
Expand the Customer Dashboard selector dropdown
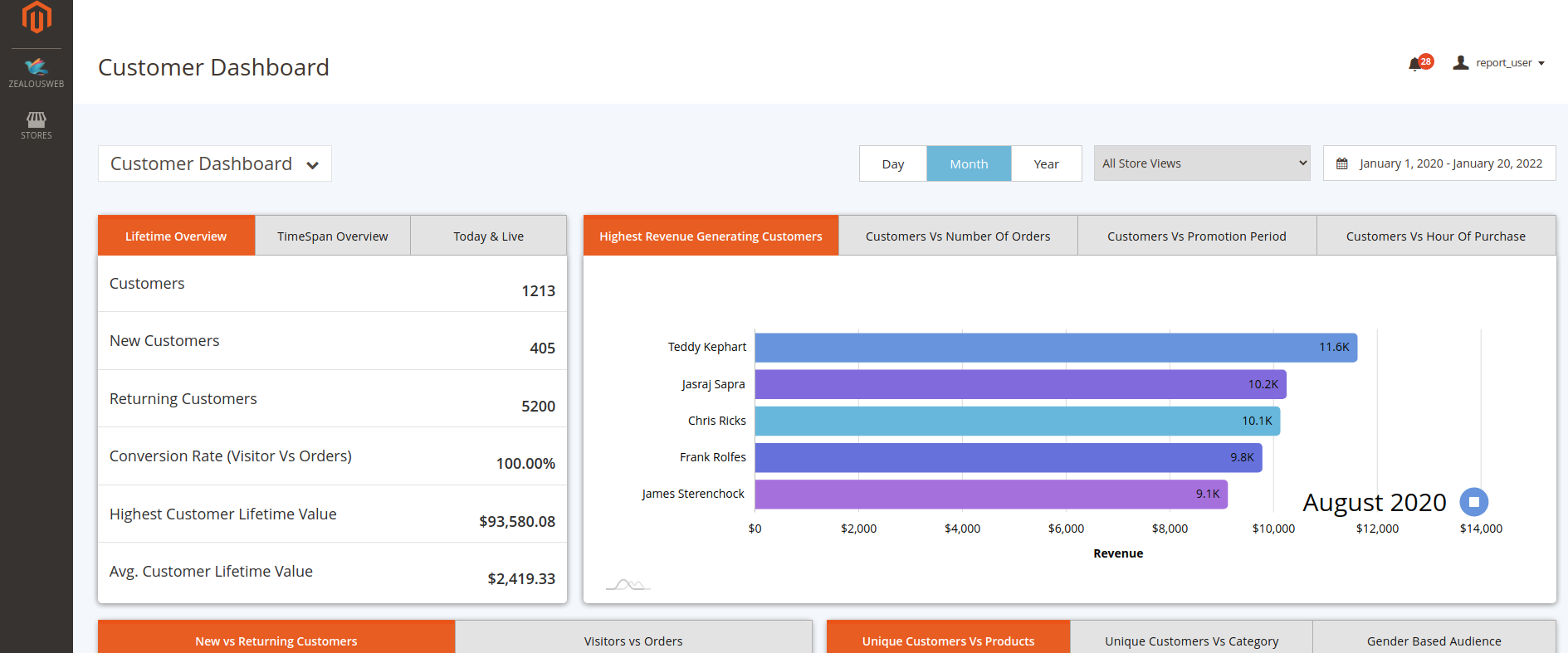click(214, 163)
